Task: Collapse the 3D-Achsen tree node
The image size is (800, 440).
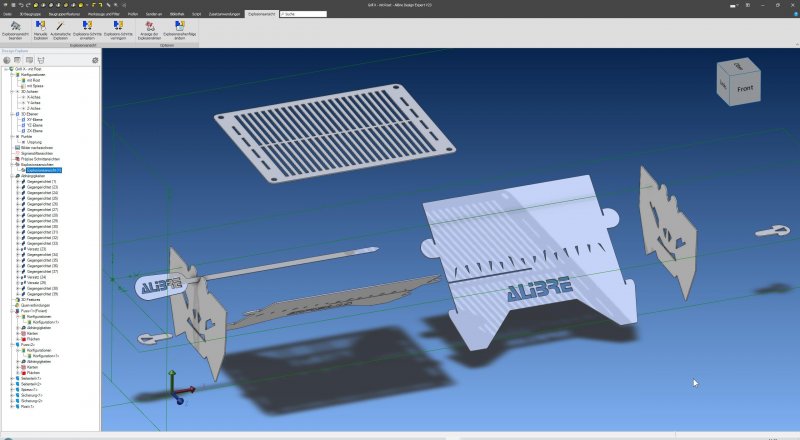Action: click(12, 91)
